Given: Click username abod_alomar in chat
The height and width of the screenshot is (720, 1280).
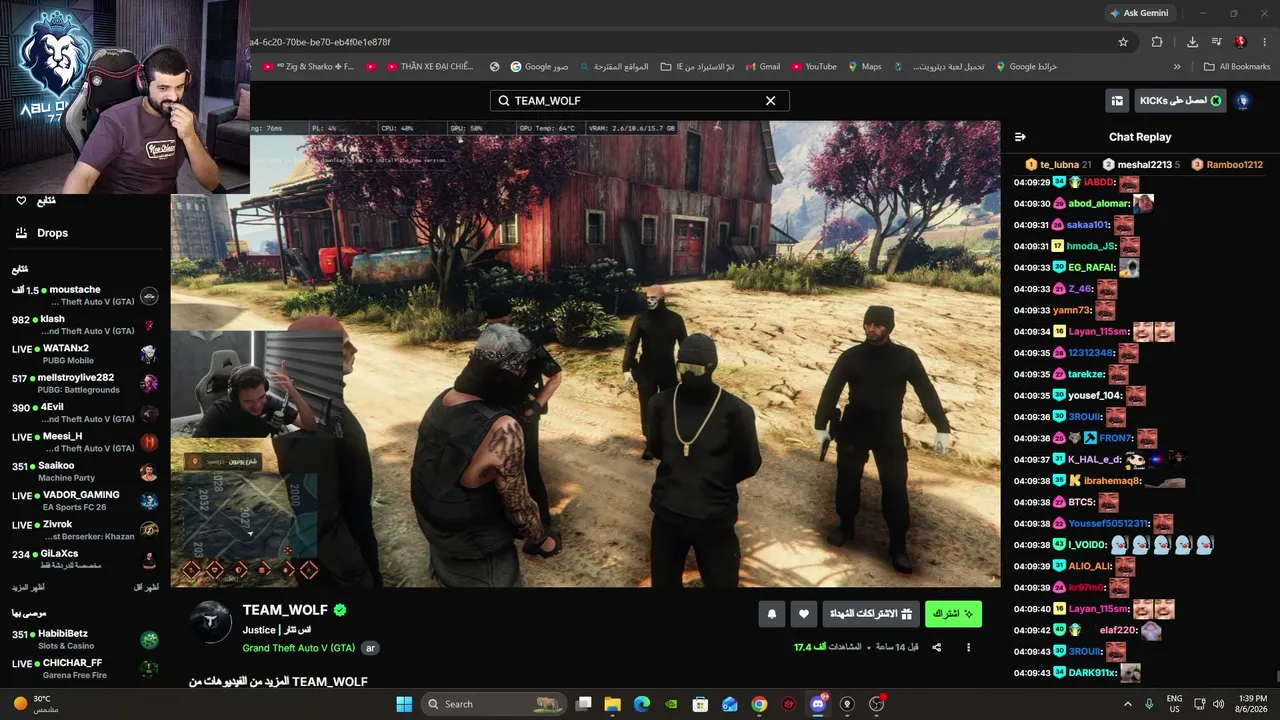Looking at the screenshot, I should pos(1098,204).
